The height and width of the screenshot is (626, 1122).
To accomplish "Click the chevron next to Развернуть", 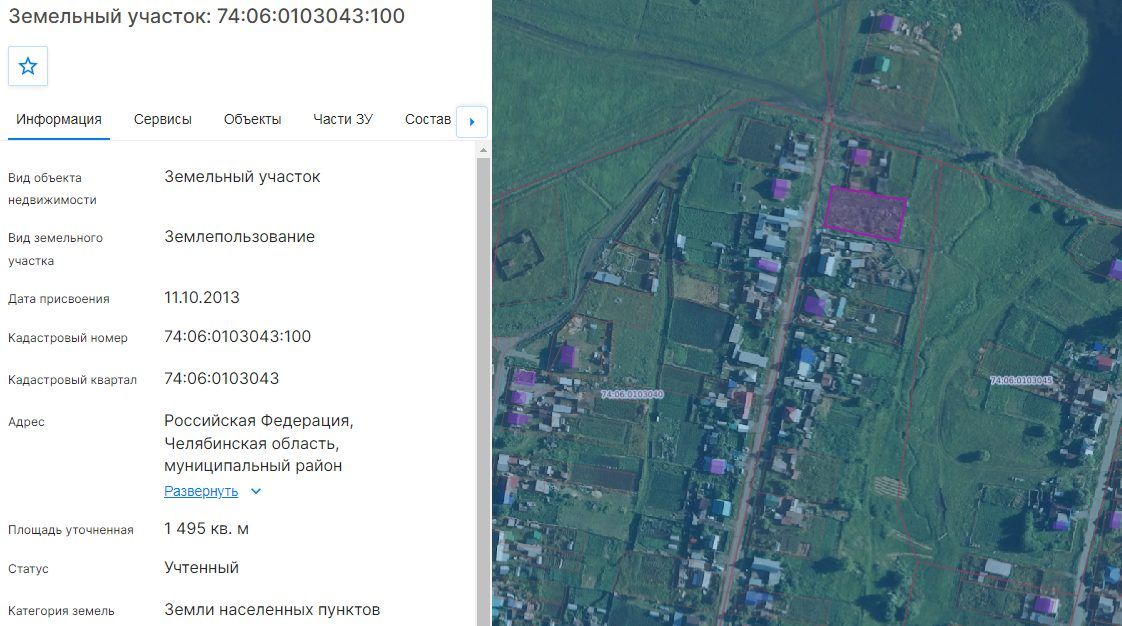I will click(256, 491).
